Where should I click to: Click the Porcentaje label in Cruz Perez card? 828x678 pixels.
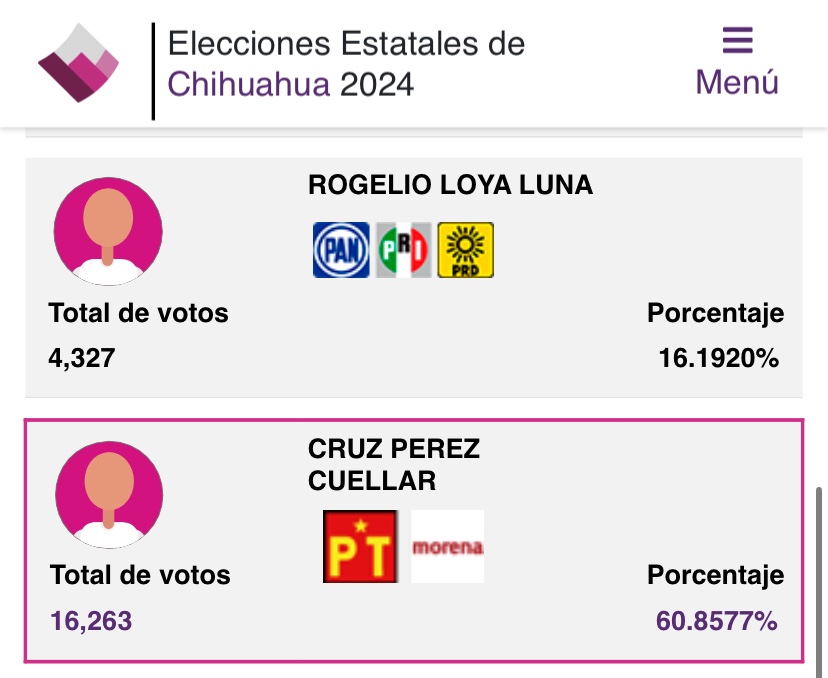[x=715, y=575]
